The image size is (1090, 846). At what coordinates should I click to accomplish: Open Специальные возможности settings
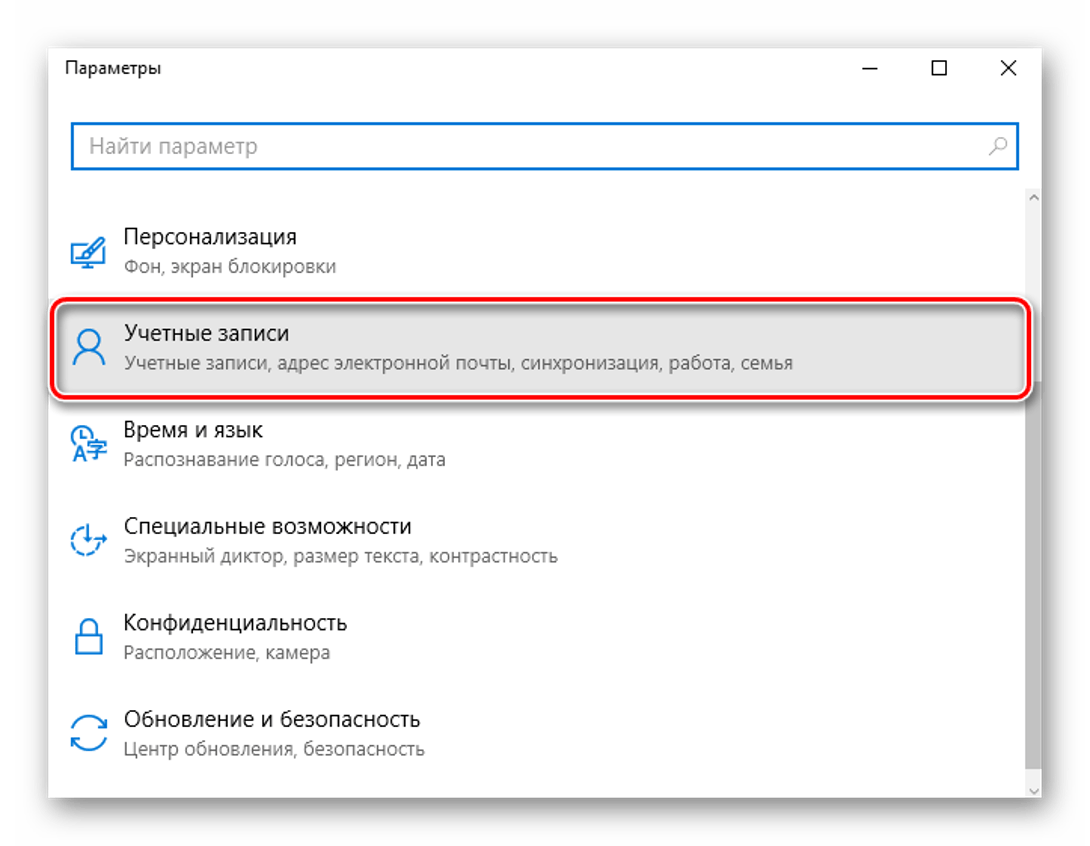267,526
